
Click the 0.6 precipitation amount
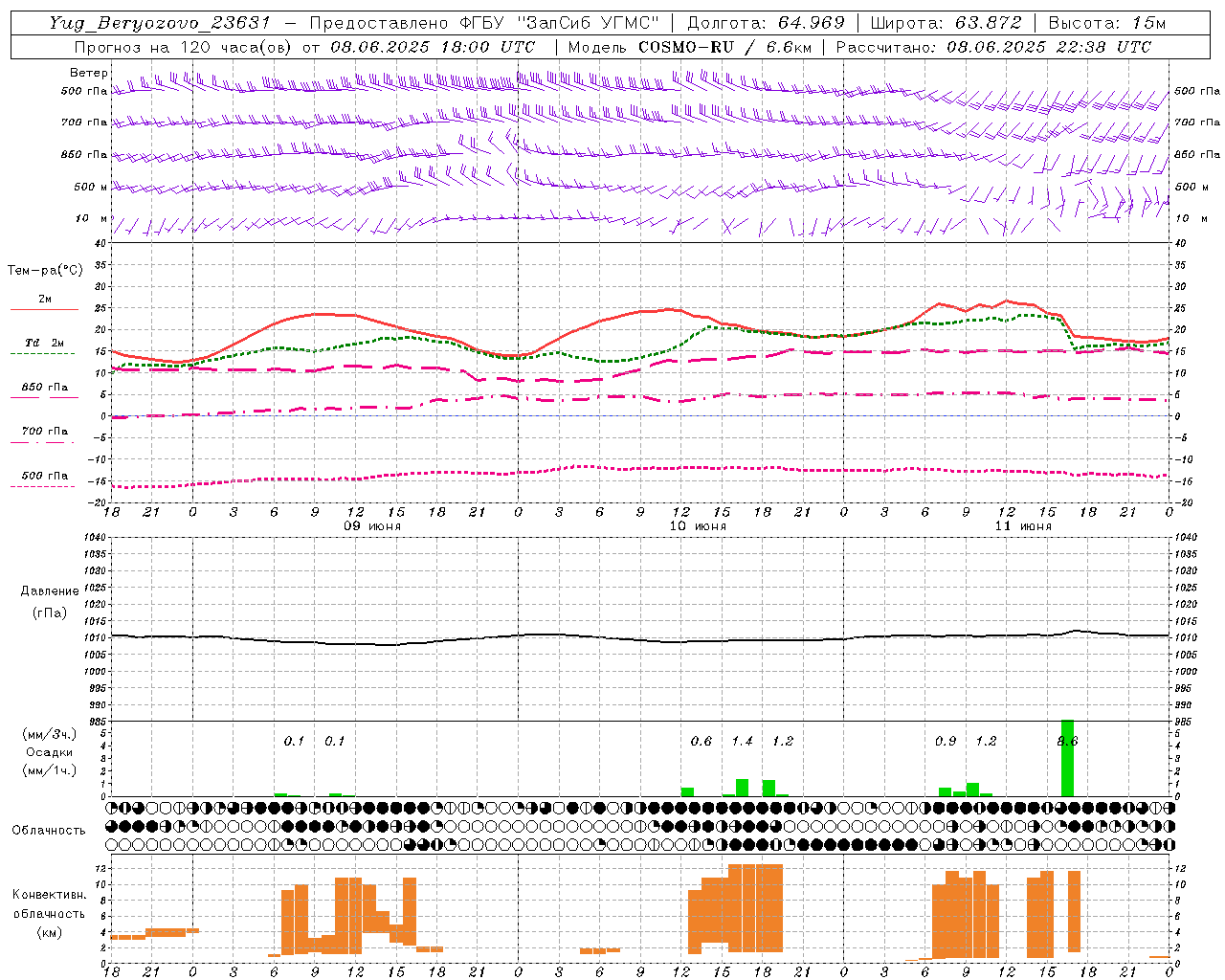point(702,742)
